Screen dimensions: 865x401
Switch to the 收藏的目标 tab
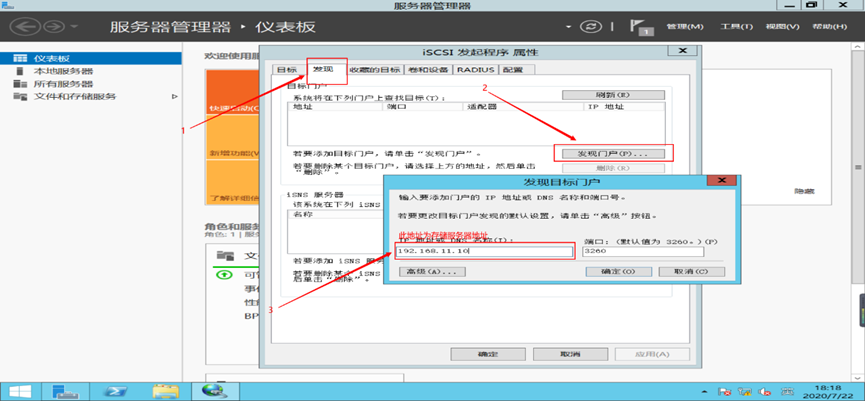click(375, 69)
